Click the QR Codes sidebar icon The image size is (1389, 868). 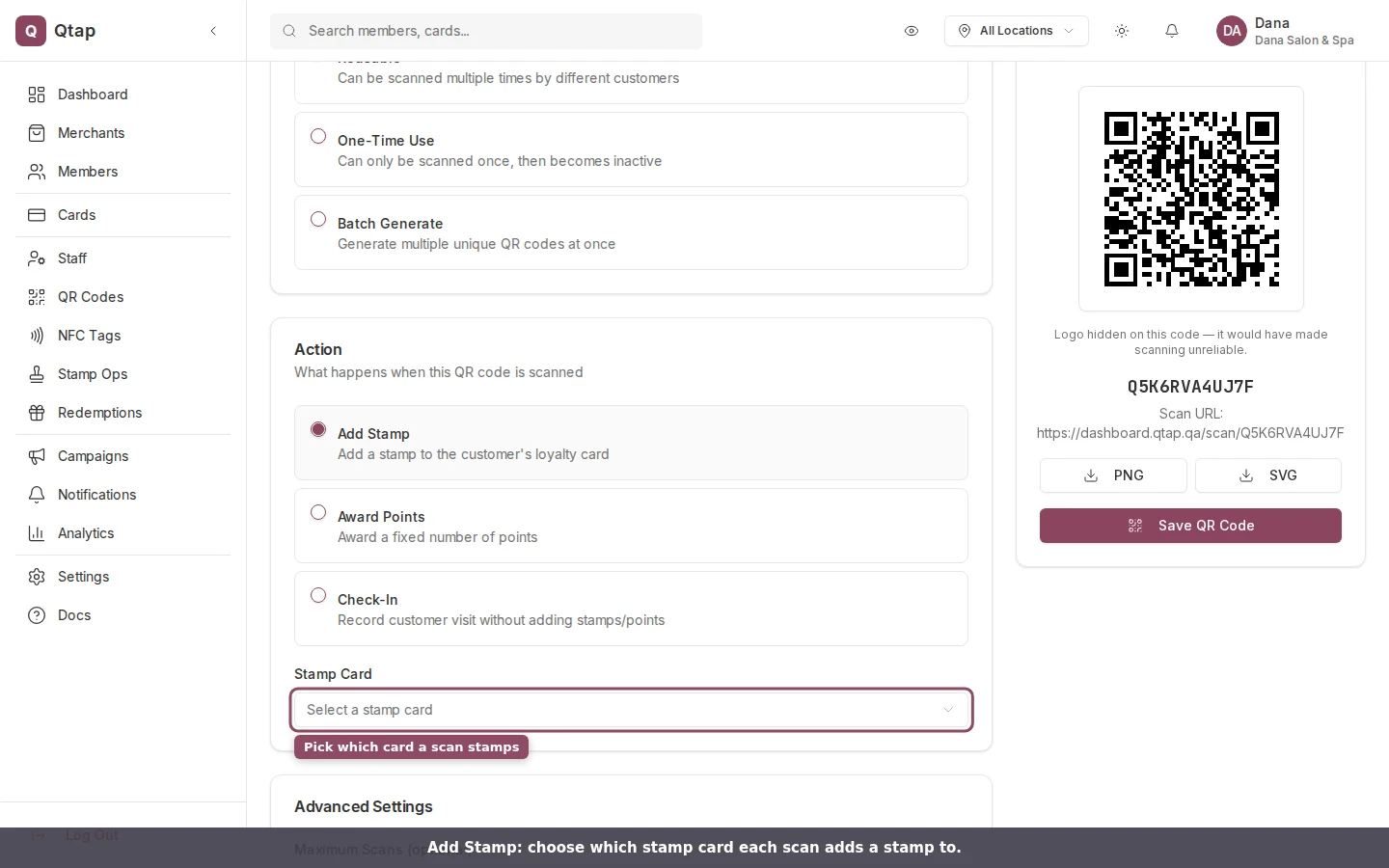point(37,297)
